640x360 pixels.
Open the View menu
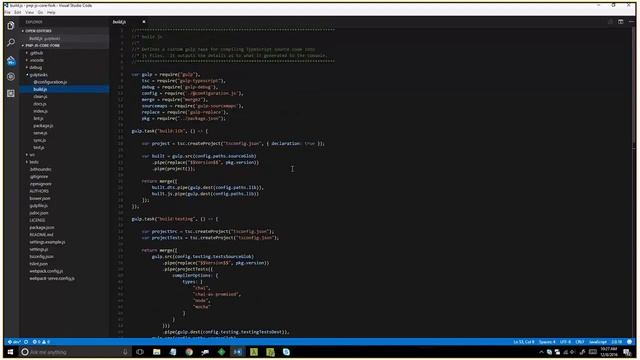pyautogui.click(x=29, y=13)
